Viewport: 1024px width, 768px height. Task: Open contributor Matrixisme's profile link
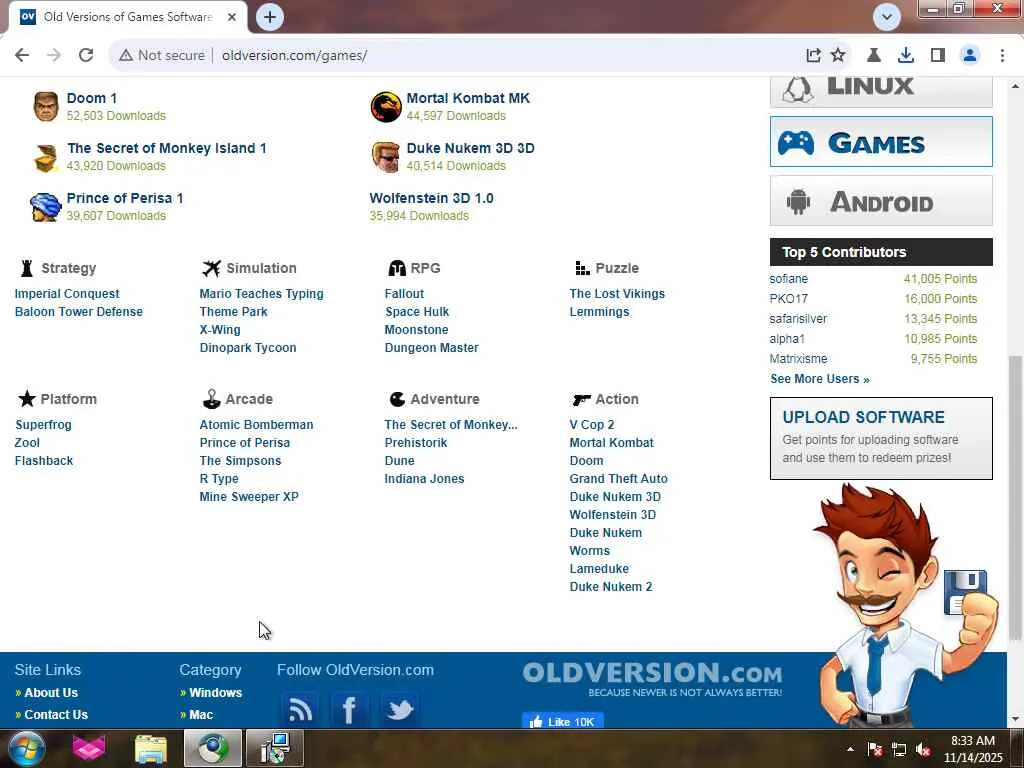click(798, 359)
